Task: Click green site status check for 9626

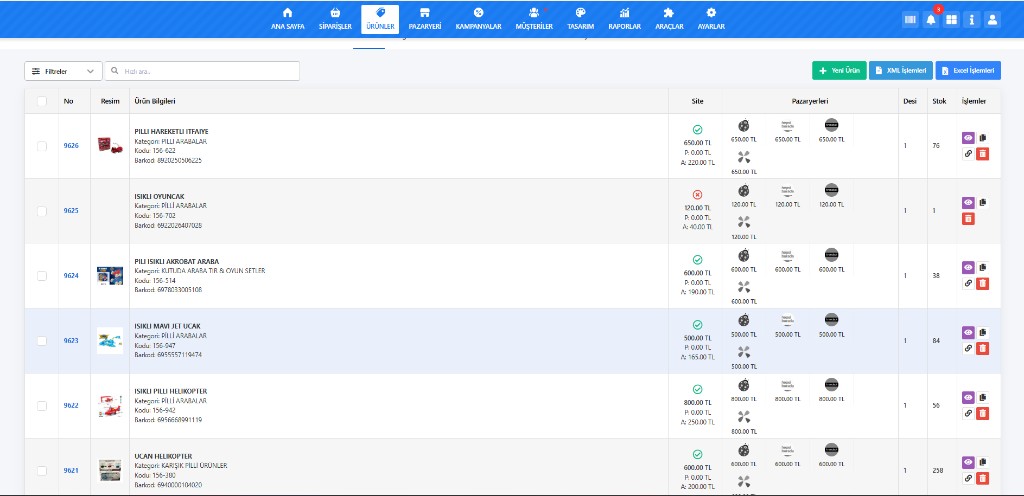Action: [x=697, y=130]
